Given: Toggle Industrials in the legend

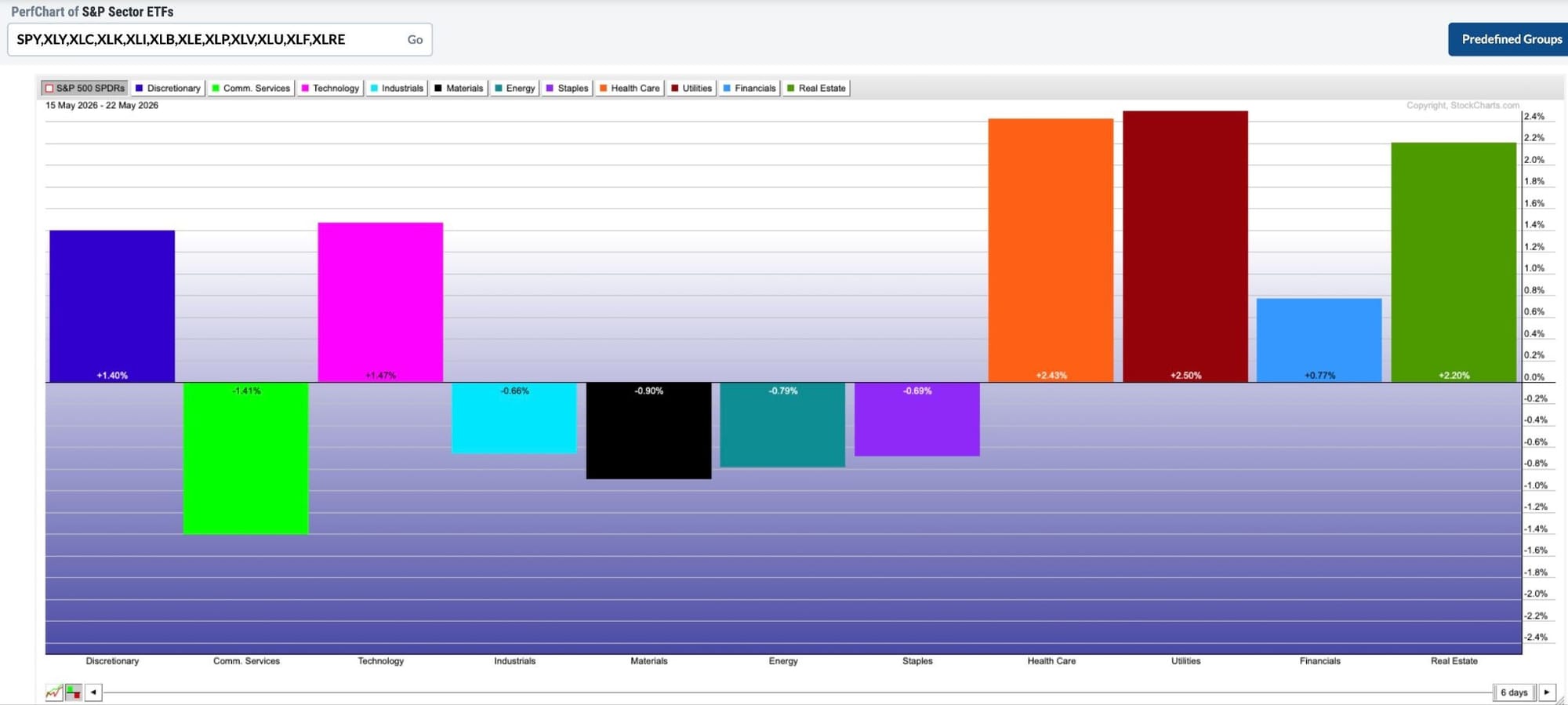Looking at the screenshot, I should click(x=397, y=88).
